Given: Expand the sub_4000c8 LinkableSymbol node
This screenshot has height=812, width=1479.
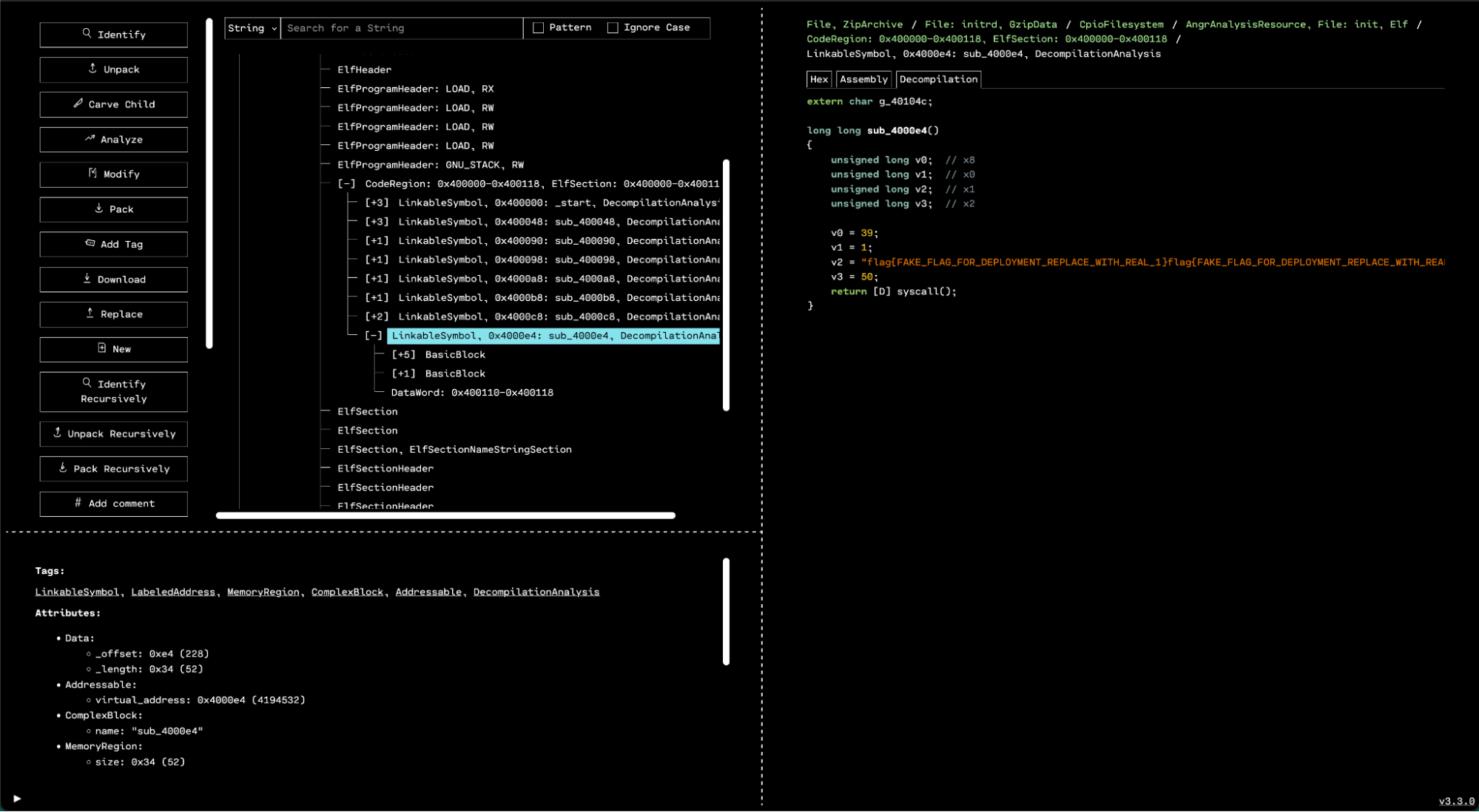Looking at the screenshot, I should point(377,317).
